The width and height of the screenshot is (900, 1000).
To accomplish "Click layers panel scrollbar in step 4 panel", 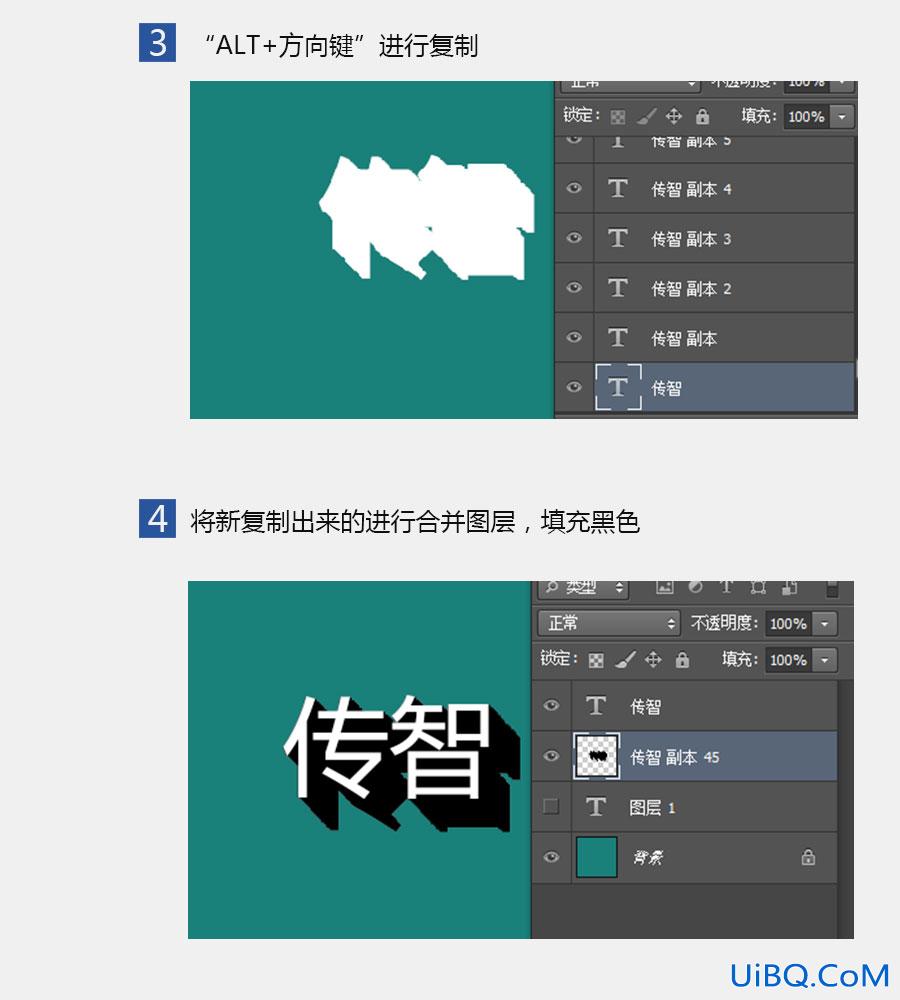I will (x=846, y=809).
